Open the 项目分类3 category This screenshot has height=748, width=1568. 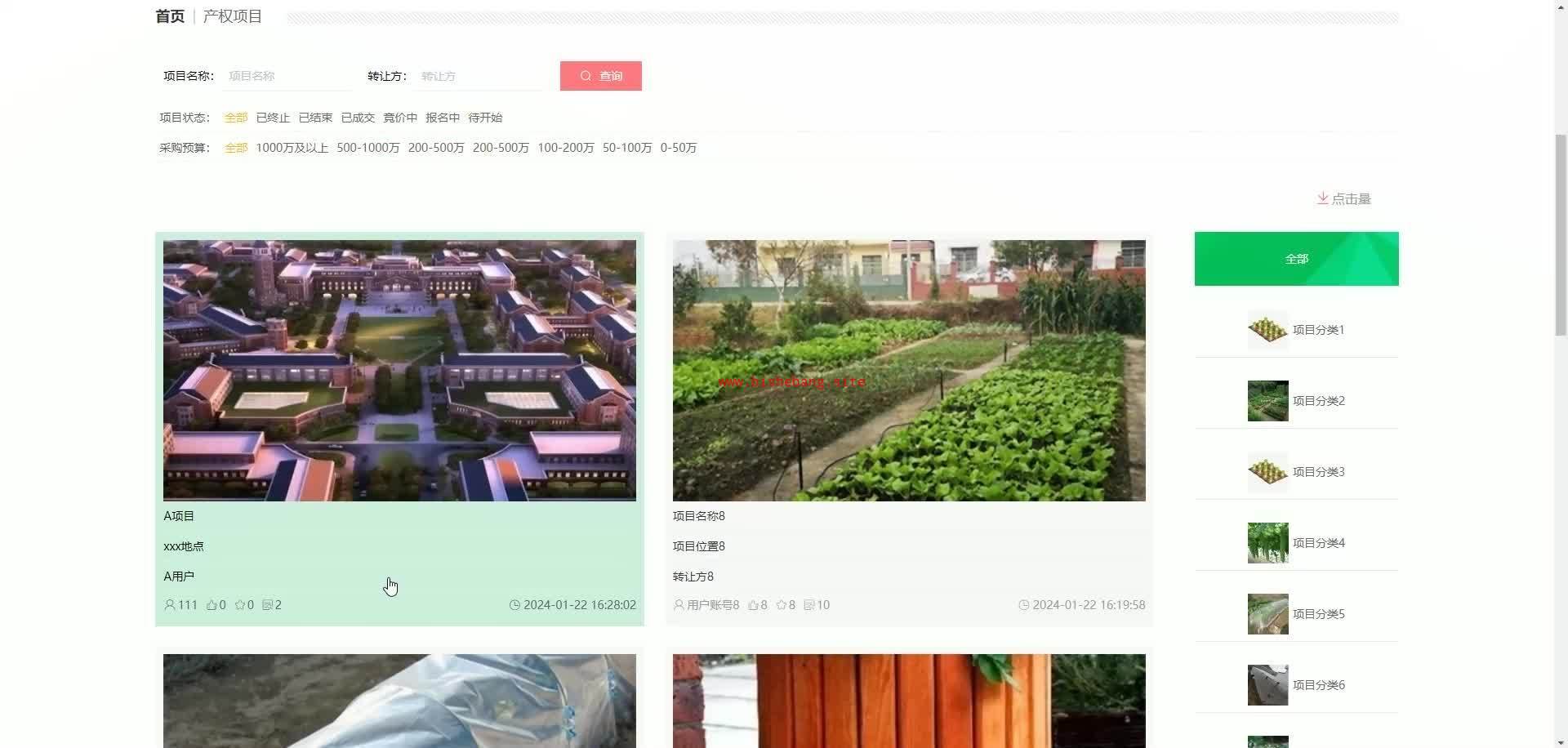click(x=1297, y=472)
